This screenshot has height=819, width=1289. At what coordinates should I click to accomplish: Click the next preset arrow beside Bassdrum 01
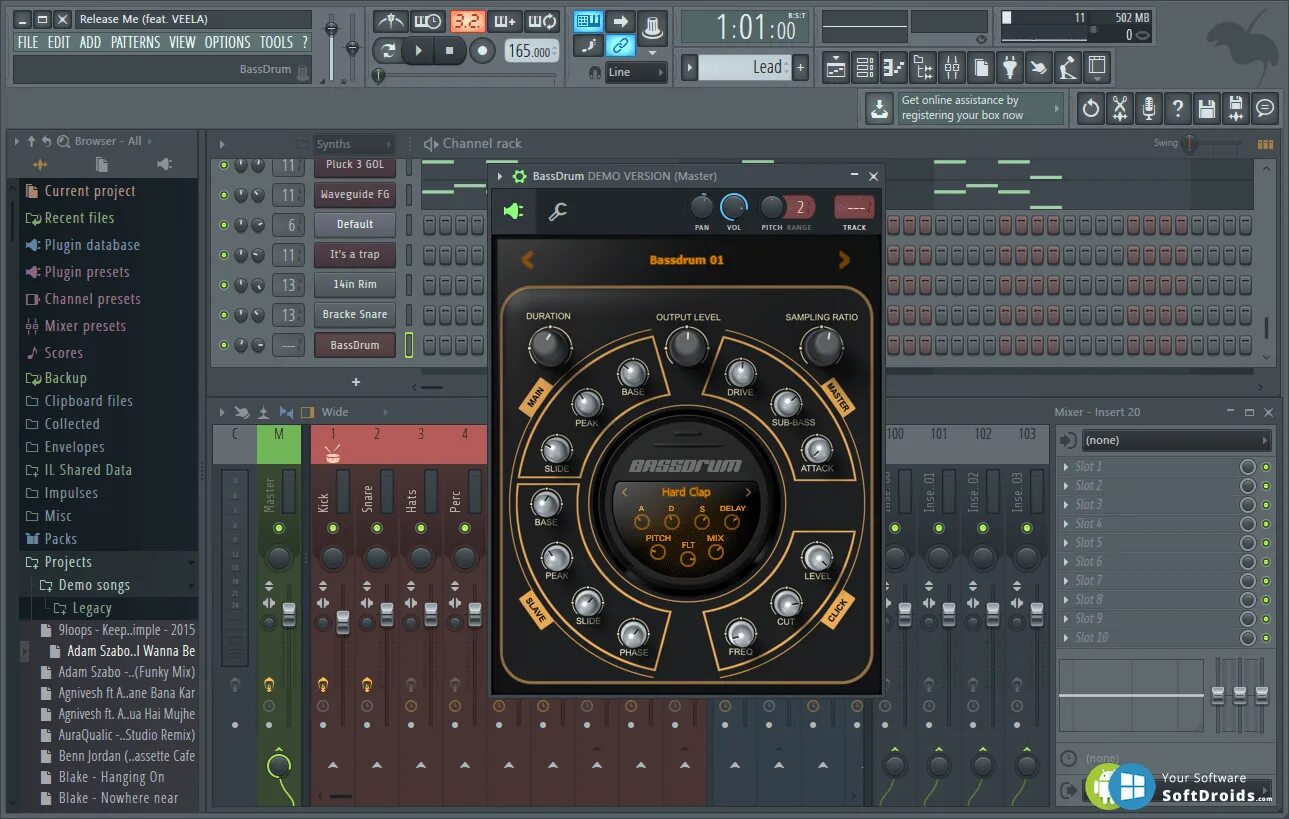pyautogui.click(x=844, y=260)
